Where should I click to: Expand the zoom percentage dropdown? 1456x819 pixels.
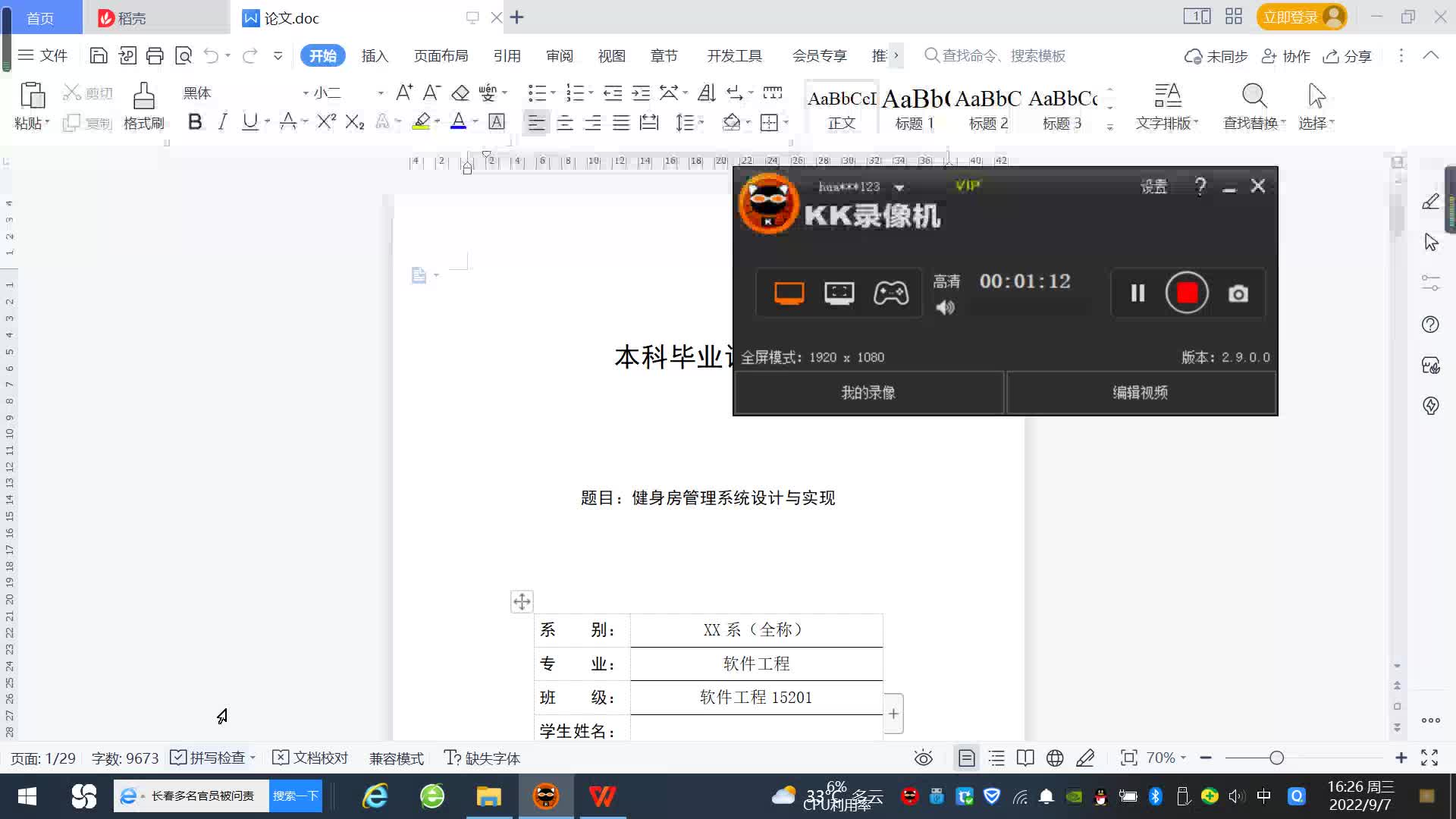[x=1183, y=758]
